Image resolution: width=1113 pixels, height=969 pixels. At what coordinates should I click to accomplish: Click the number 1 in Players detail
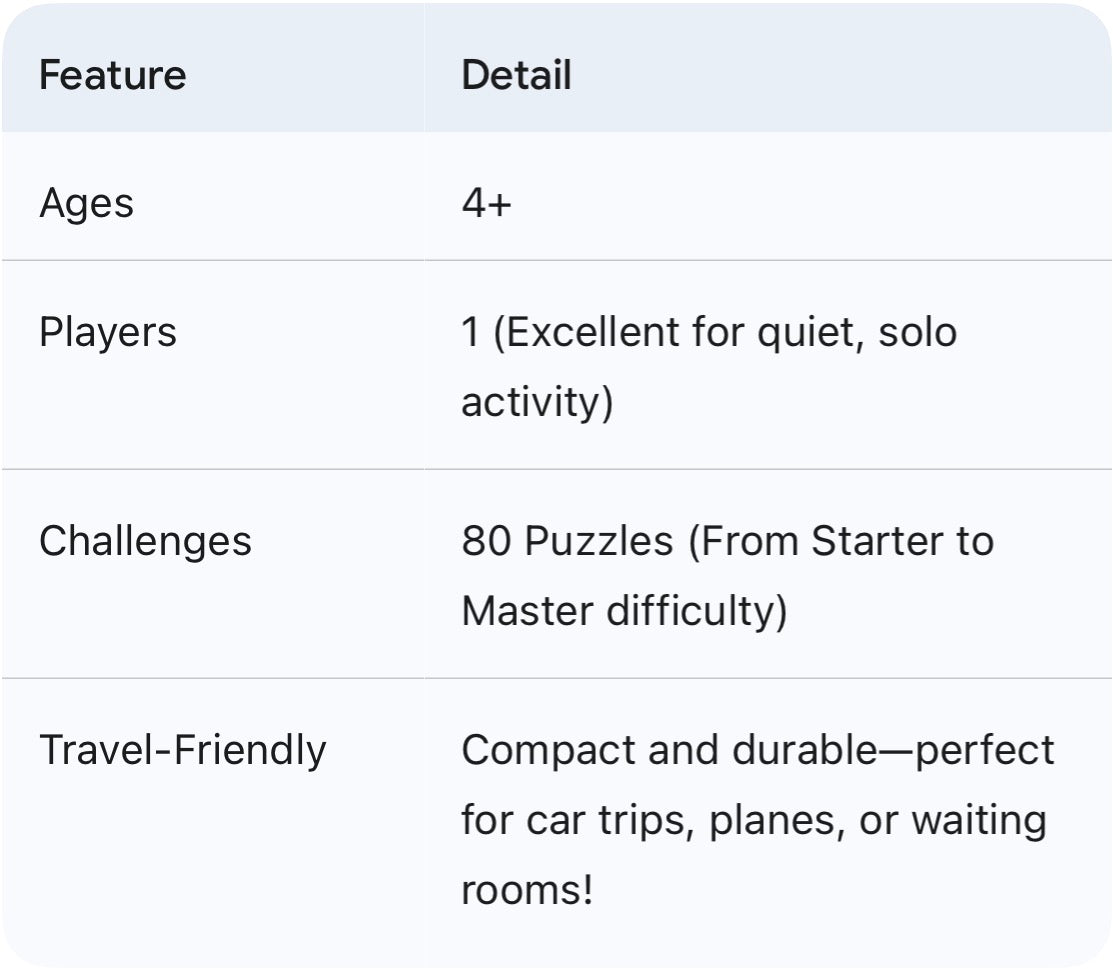tap(471, 332)
